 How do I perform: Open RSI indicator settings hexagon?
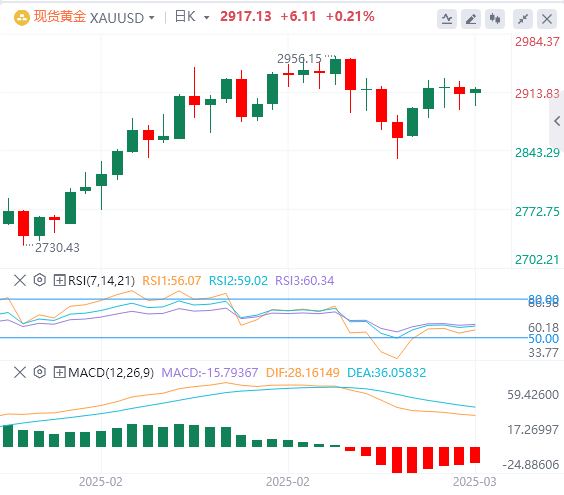pyautogui.click(x=40, y=280)
